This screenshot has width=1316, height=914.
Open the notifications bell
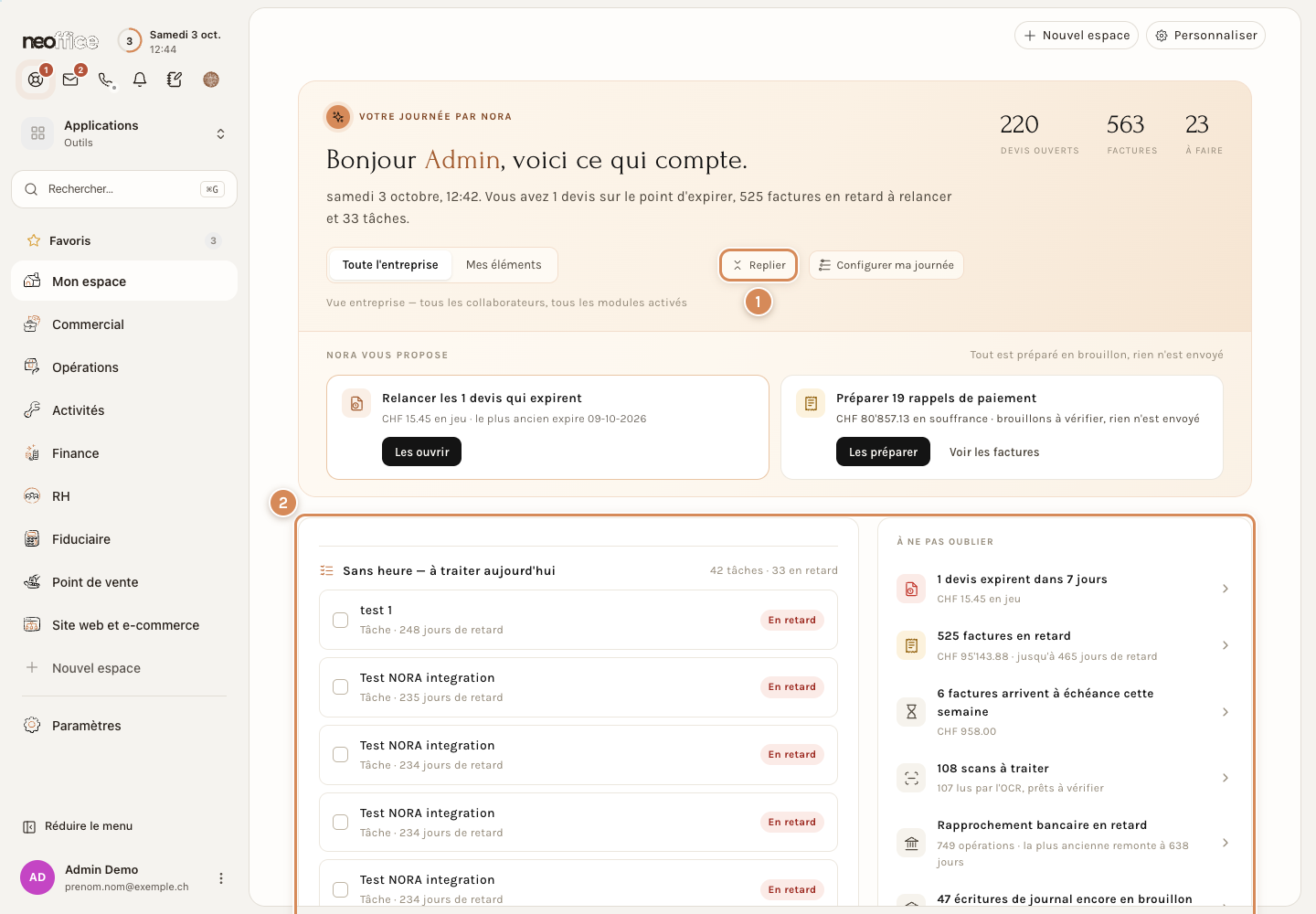[x=140, y=80]
